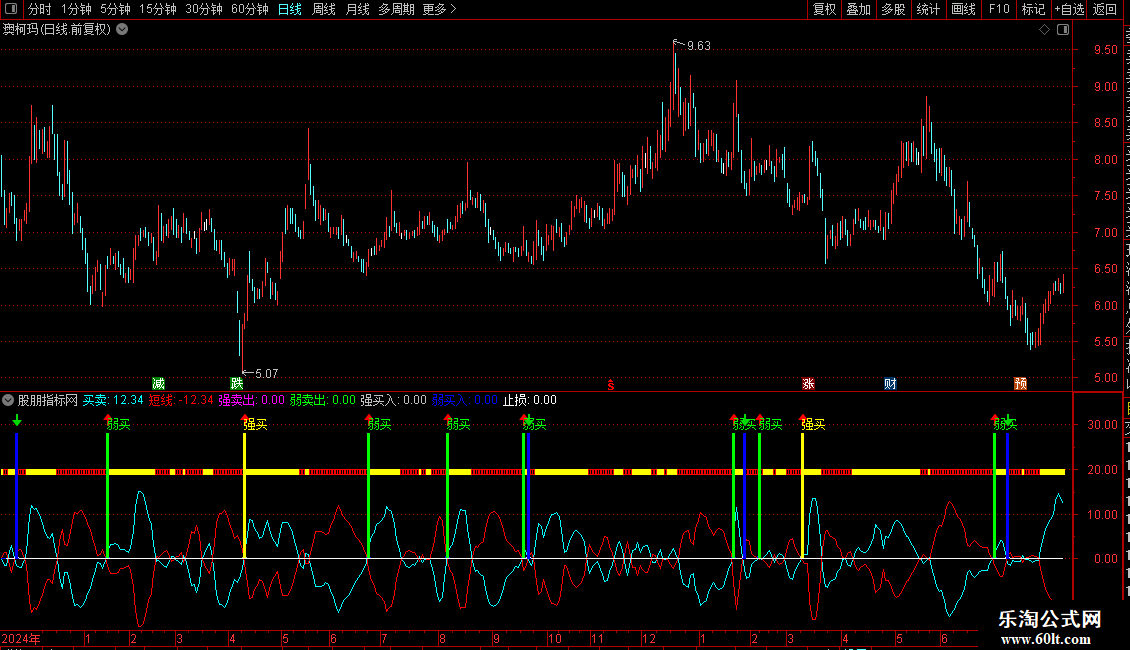This screenshot has height=650, width=1130.
Task: Click the yellow 强买 signal near April
Action: [255, 424]
